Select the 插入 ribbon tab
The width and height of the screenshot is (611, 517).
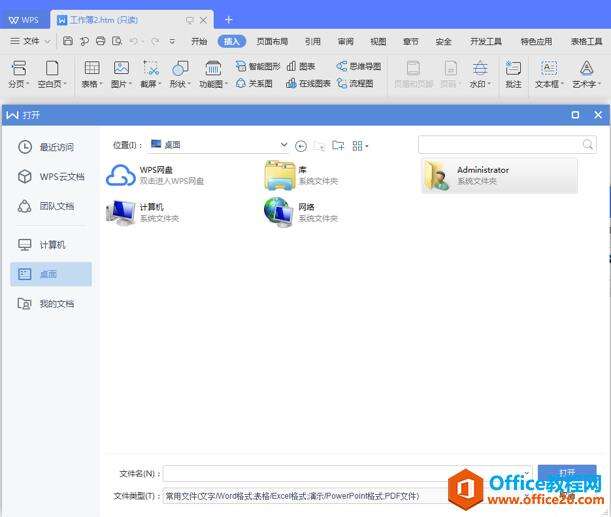[231, 41]
